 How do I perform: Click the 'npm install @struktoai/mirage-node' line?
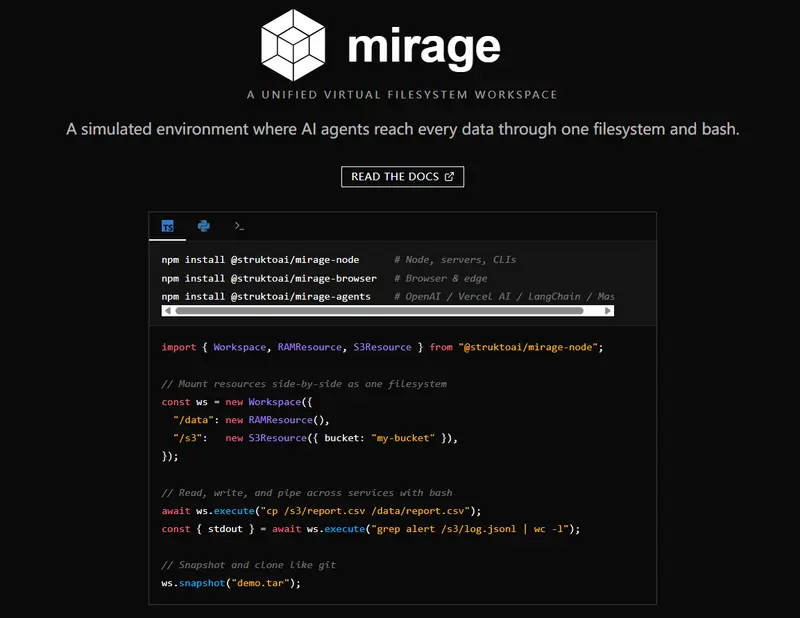260,260
